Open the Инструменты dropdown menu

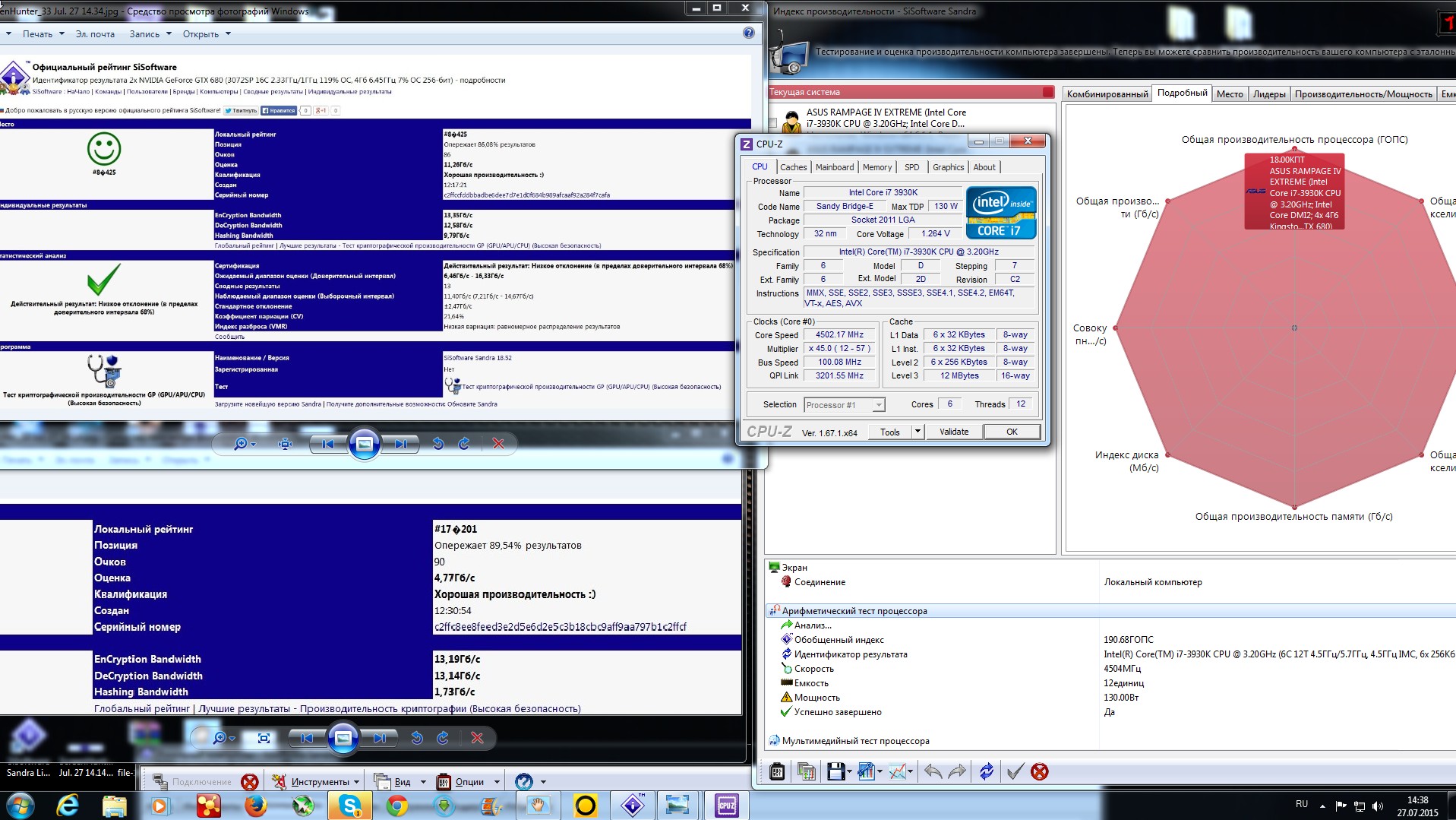[319, 782]
